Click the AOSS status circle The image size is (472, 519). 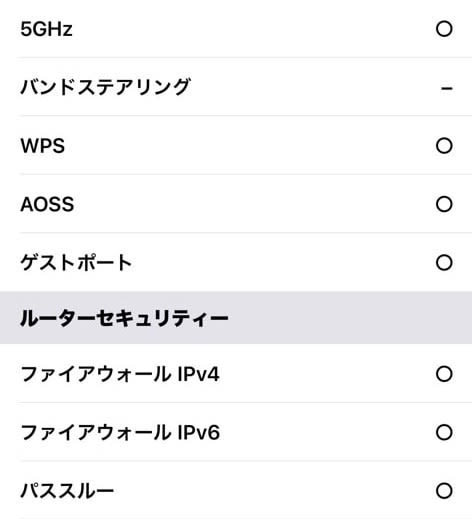pos(444,204)
